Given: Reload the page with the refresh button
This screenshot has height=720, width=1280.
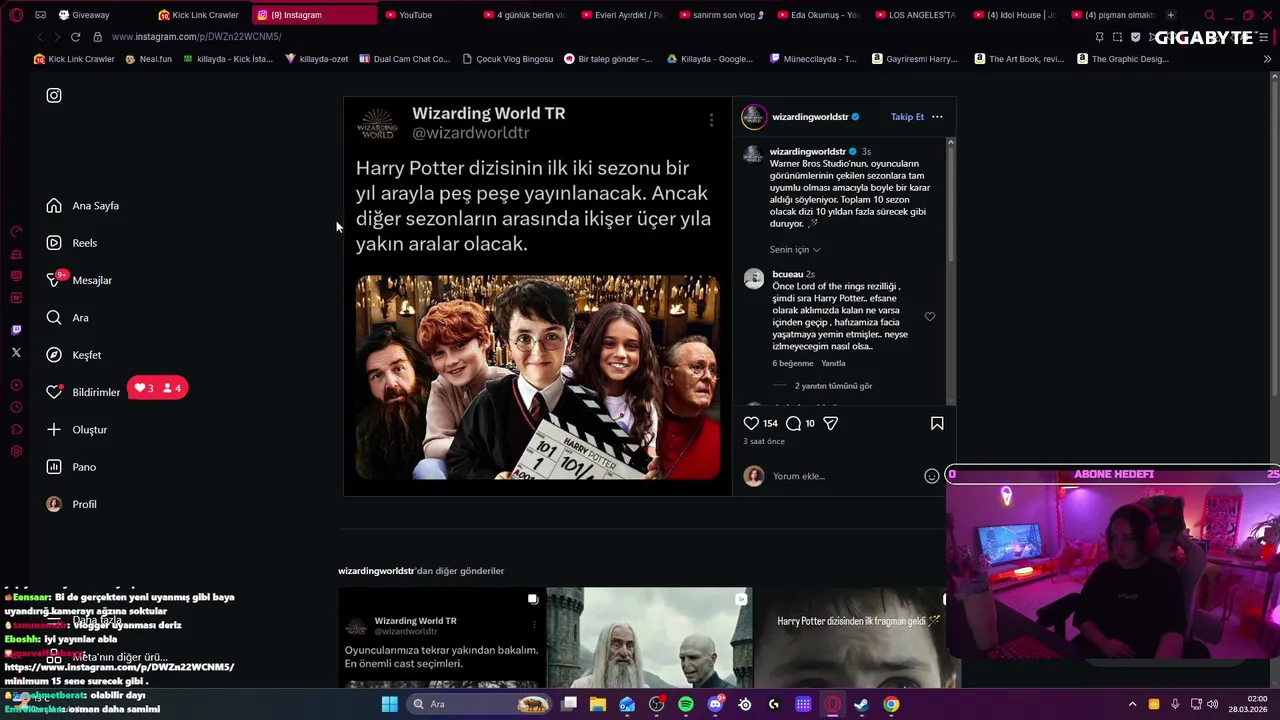Looking at the screenshot, I should pyautogui.click(x=75, y=37).
